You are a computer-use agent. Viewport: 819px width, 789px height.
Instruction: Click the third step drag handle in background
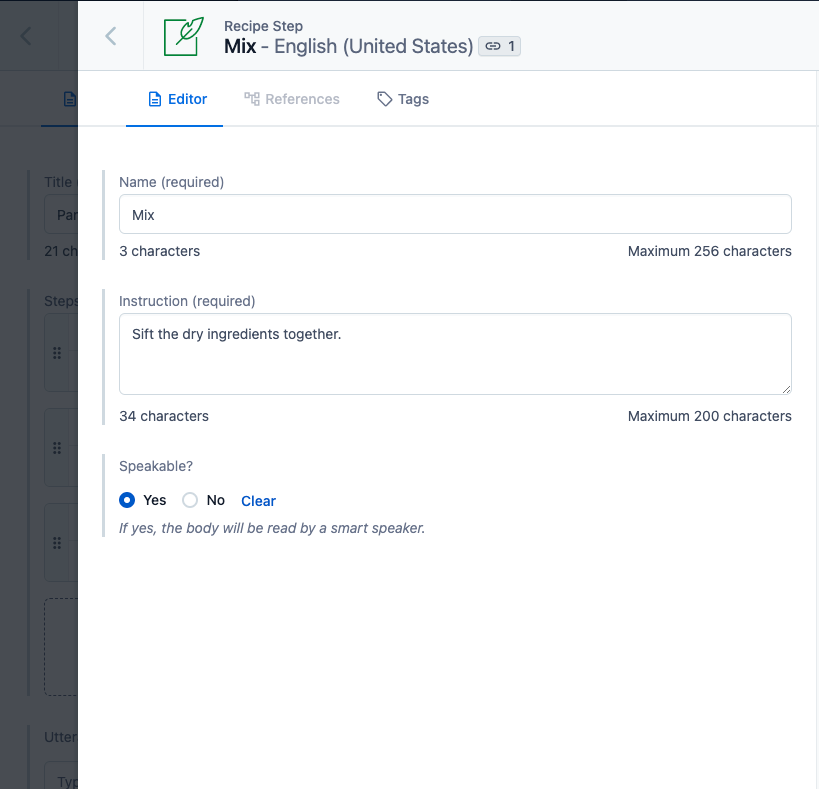(57, 543)
